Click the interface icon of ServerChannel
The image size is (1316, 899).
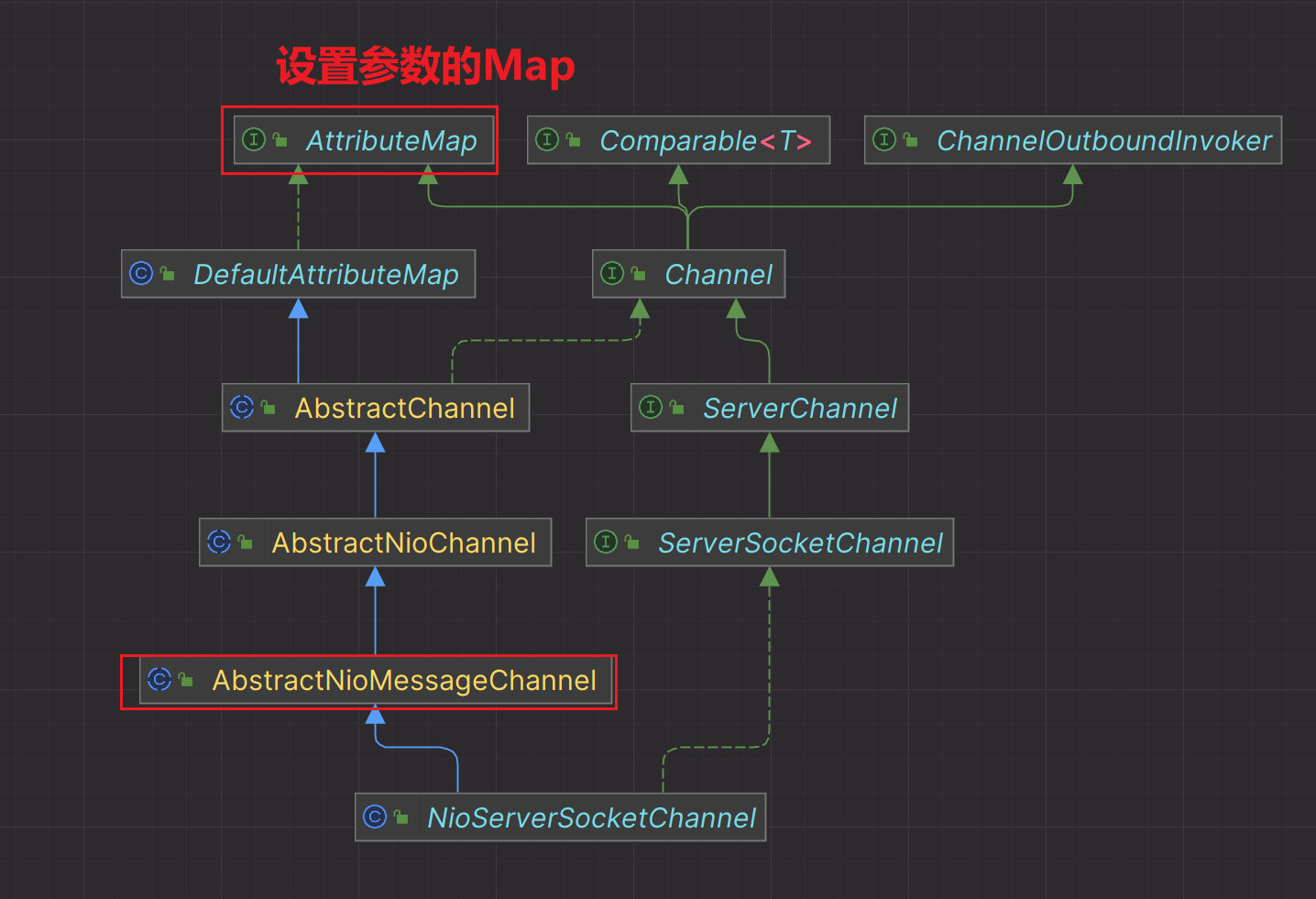pos(652,408)
